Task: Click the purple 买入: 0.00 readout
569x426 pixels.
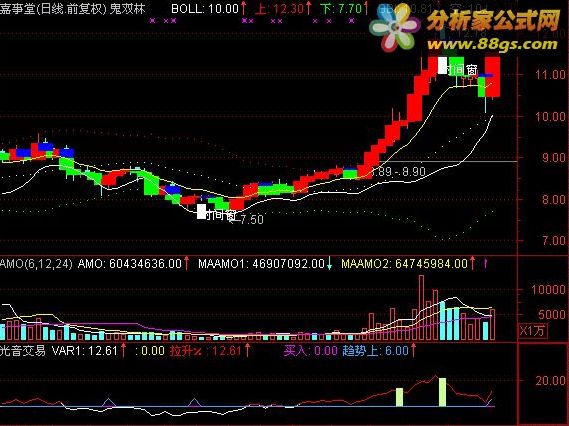Action: click(311, 351)
